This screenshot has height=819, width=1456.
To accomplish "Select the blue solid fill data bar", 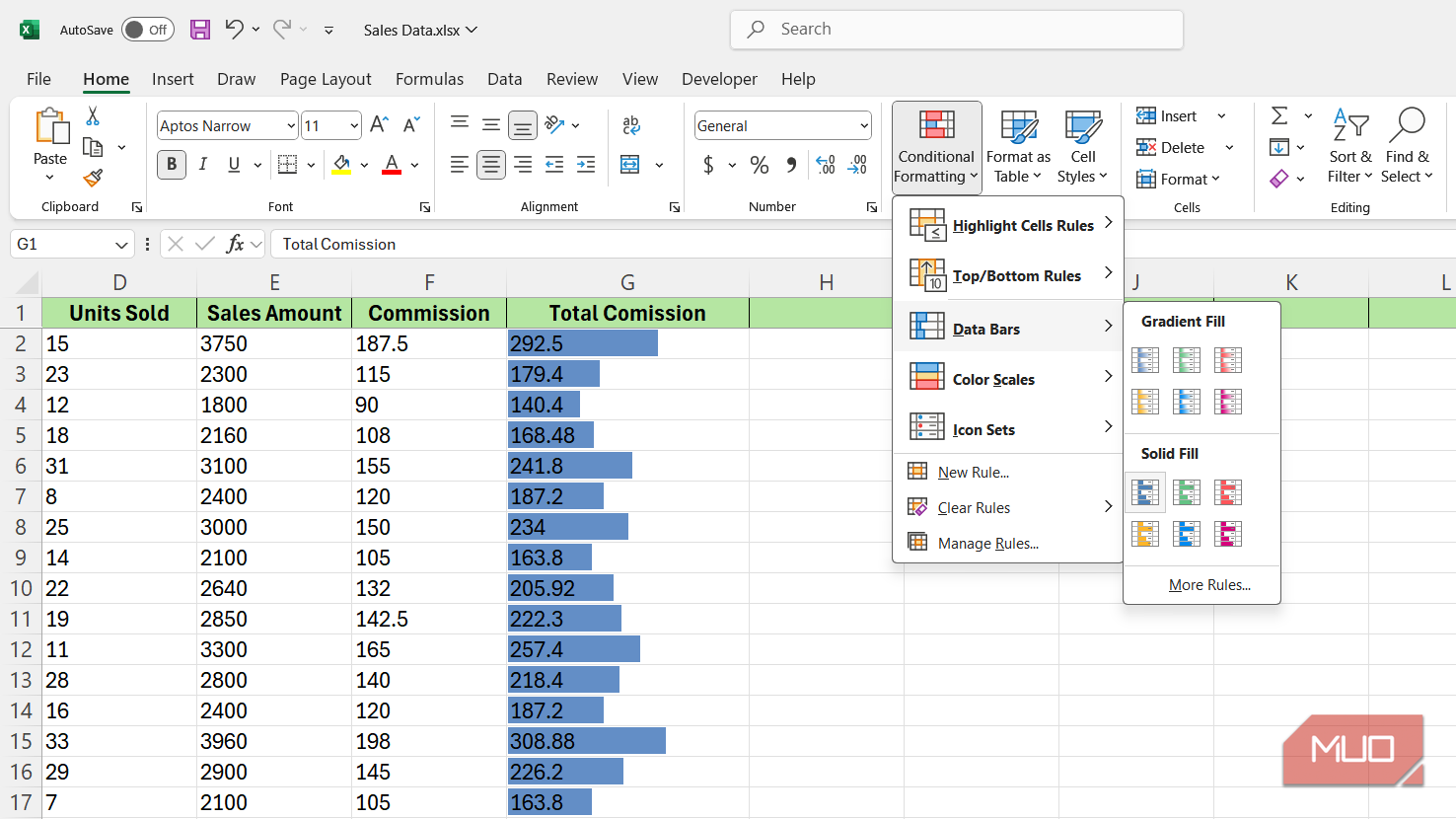I will pyautogui.click(x=1145, y=492).
